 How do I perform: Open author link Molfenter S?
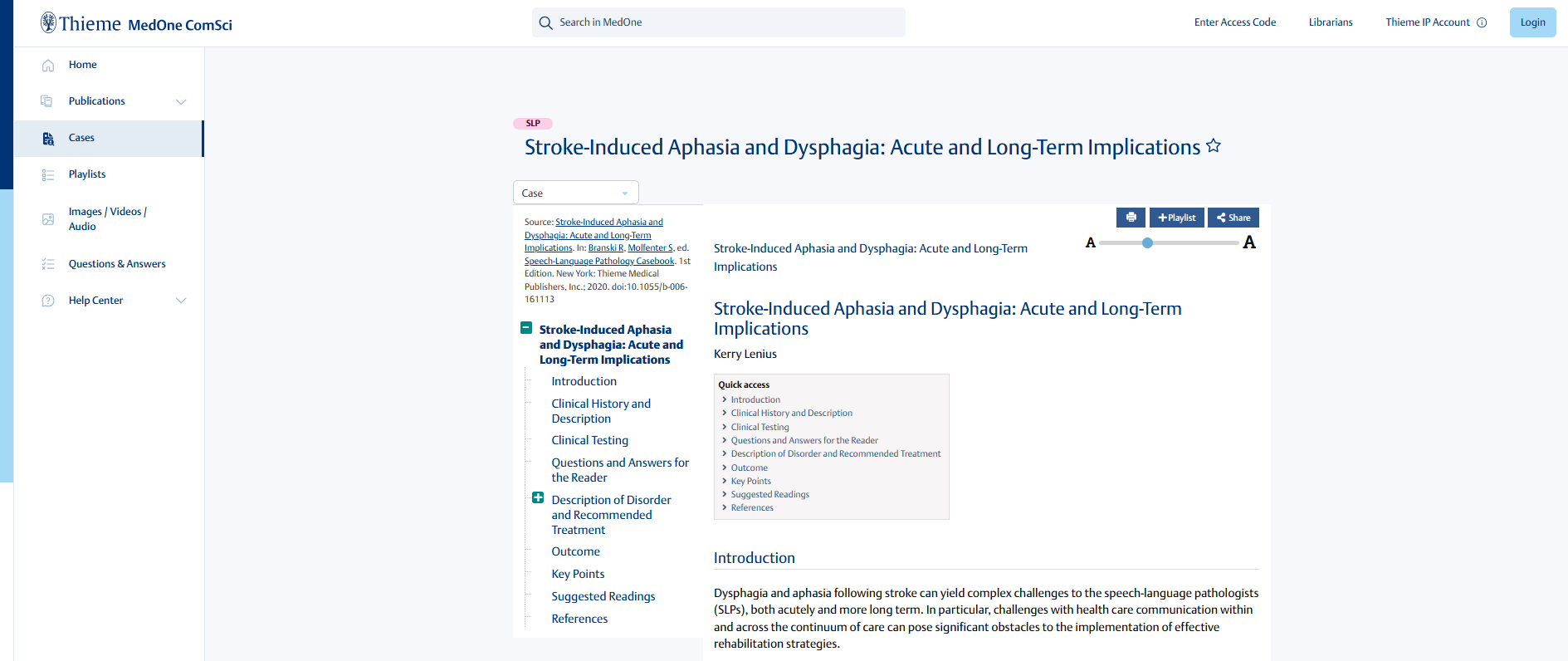point(651,248)
